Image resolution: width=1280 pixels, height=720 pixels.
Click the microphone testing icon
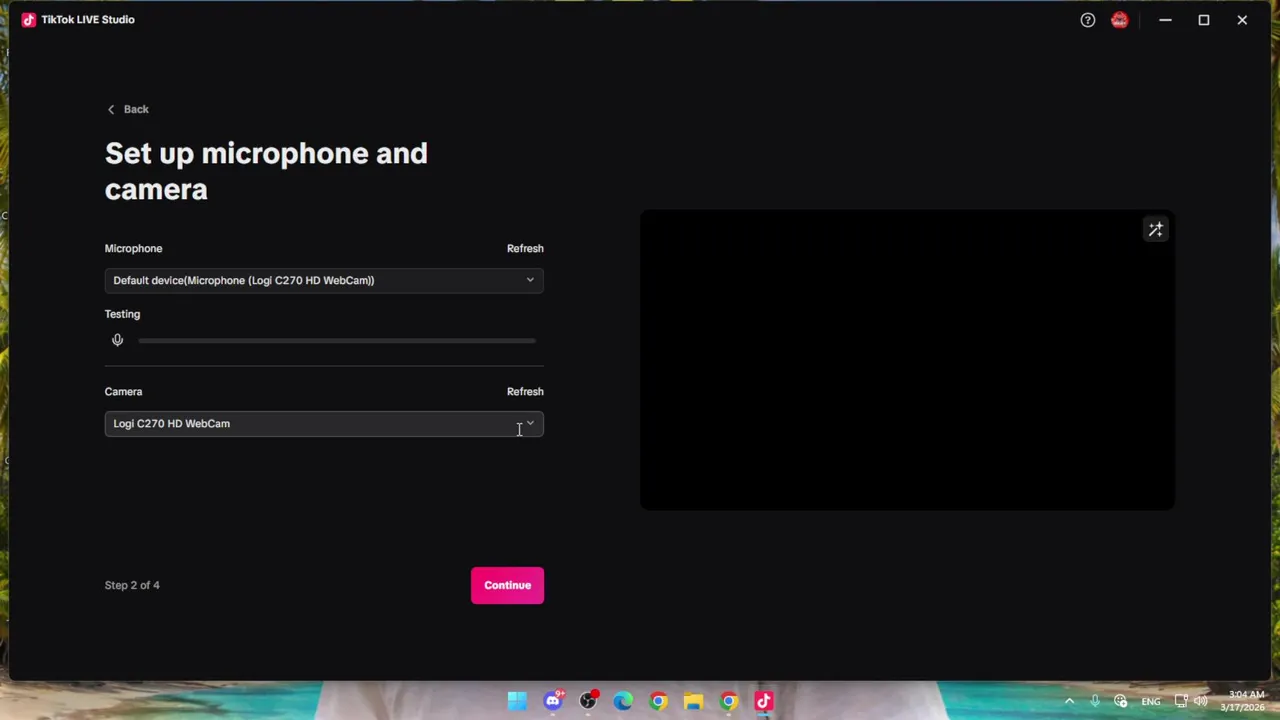pos(117,340)
